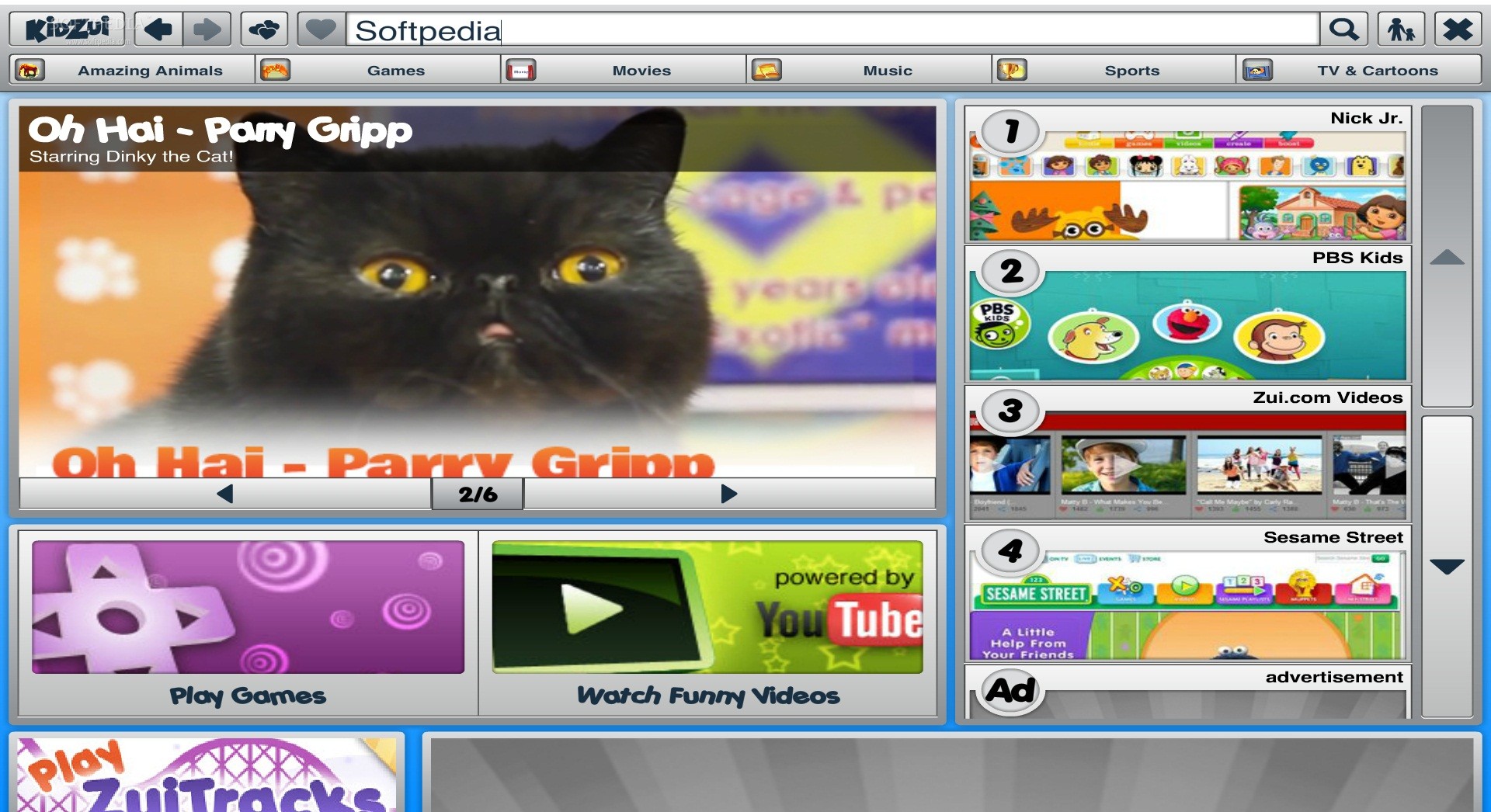The image size is (1491, 812).
Task: Move the top sites list down with arrow
Action: [1448, 567]
